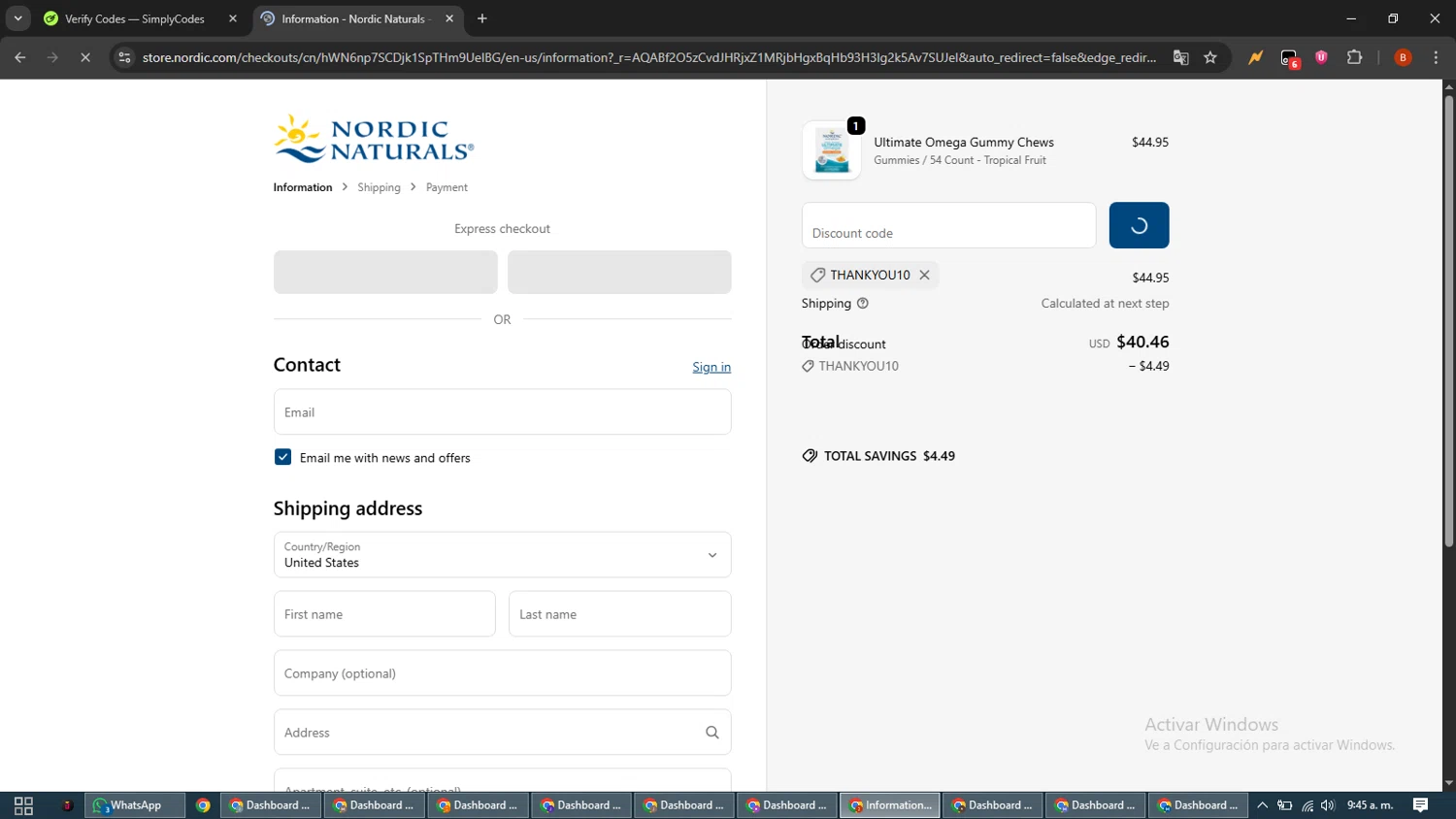Open the profile B avatar
The image size is (1456, 819).
(x=1403, y=57)
